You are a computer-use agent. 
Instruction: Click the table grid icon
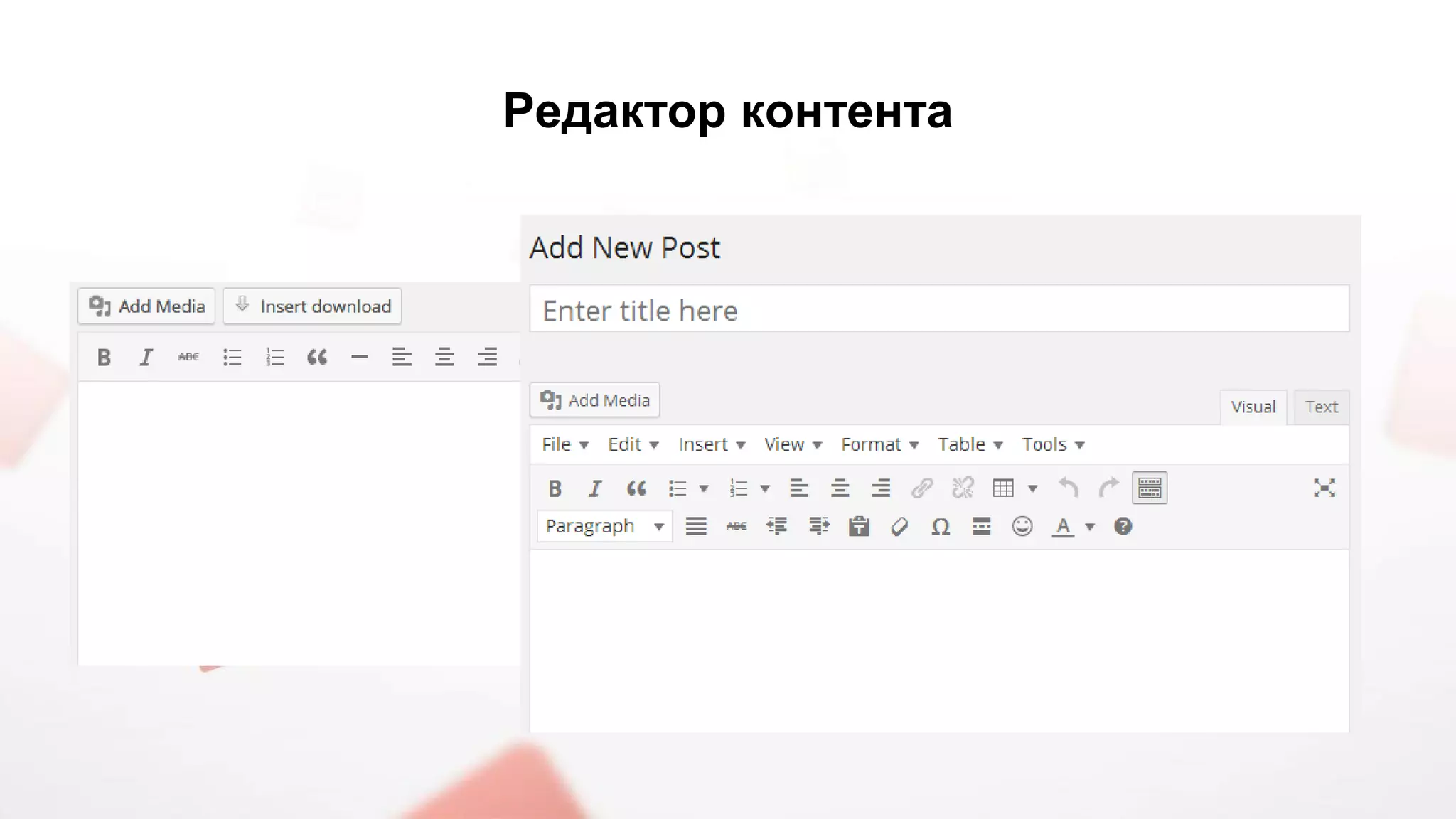1003,488
